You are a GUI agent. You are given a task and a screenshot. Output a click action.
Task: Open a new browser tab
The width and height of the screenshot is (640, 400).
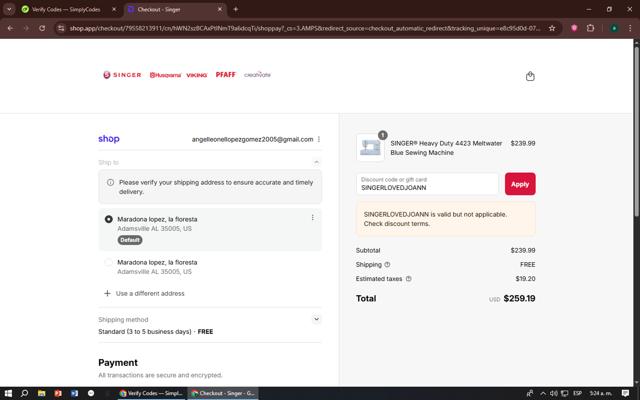tap(236, 9)
